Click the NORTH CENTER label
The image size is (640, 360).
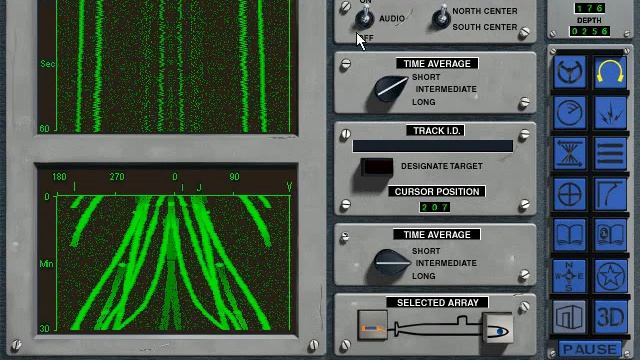pyautogui.click(x=484, y=11)
